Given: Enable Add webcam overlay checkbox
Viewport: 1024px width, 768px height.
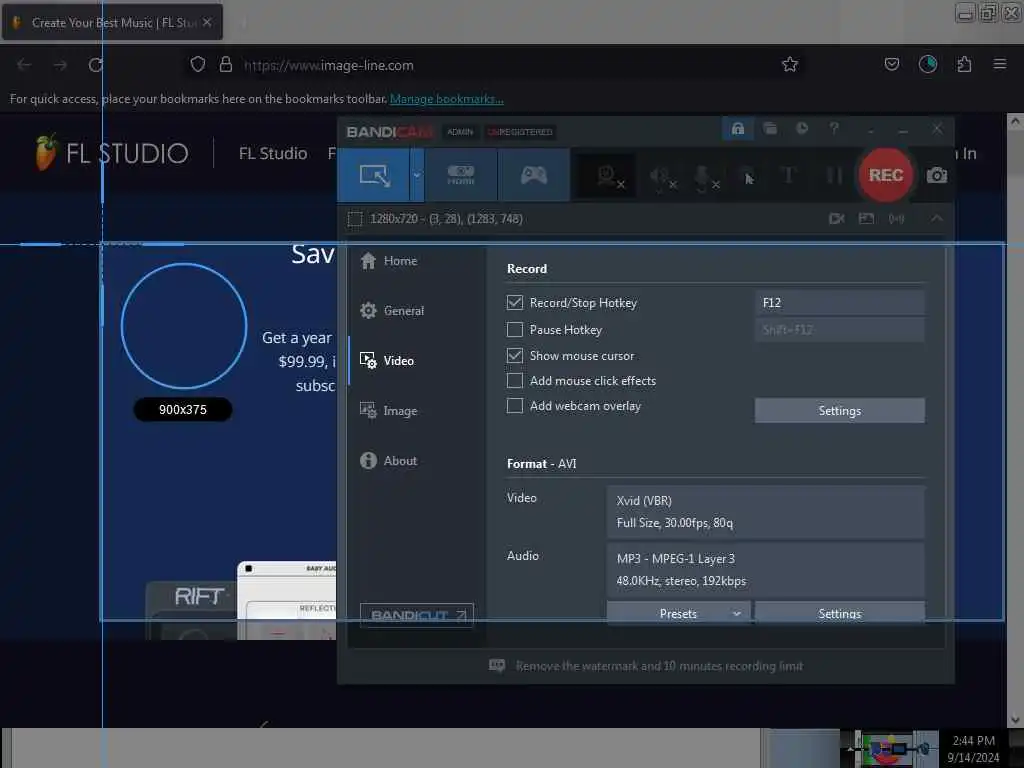Looking at the screenshot, I should tap(515, 406).
